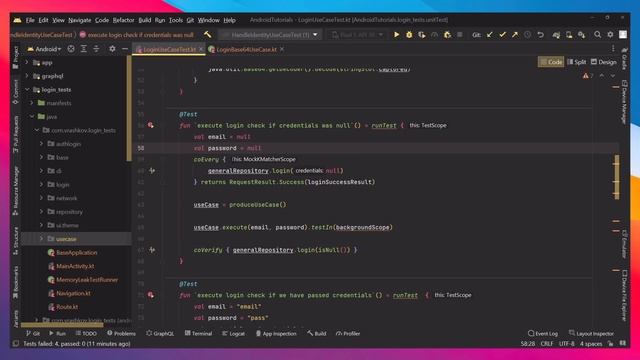Update project from Git with arrow icon
Screen dimensions: 640x360
(x=489, y=35)
